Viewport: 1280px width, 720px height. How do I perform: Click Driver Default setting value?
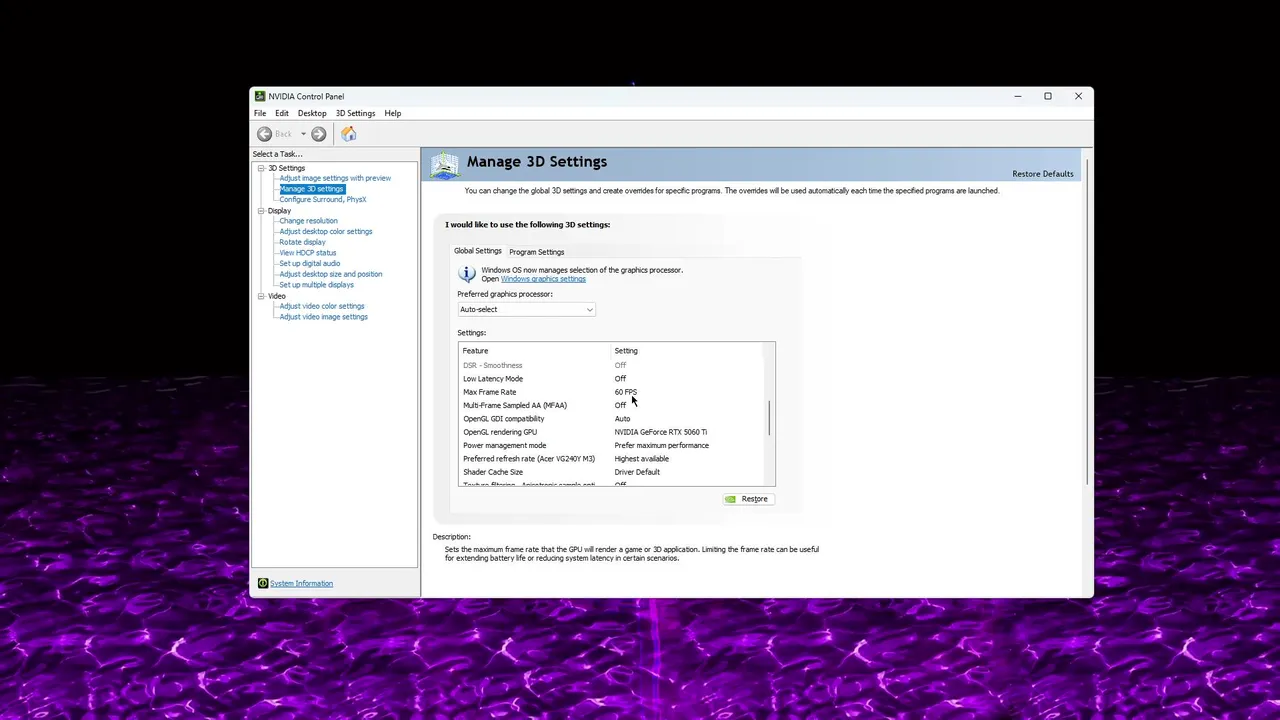pyautogui.click(x=637, y=472)
